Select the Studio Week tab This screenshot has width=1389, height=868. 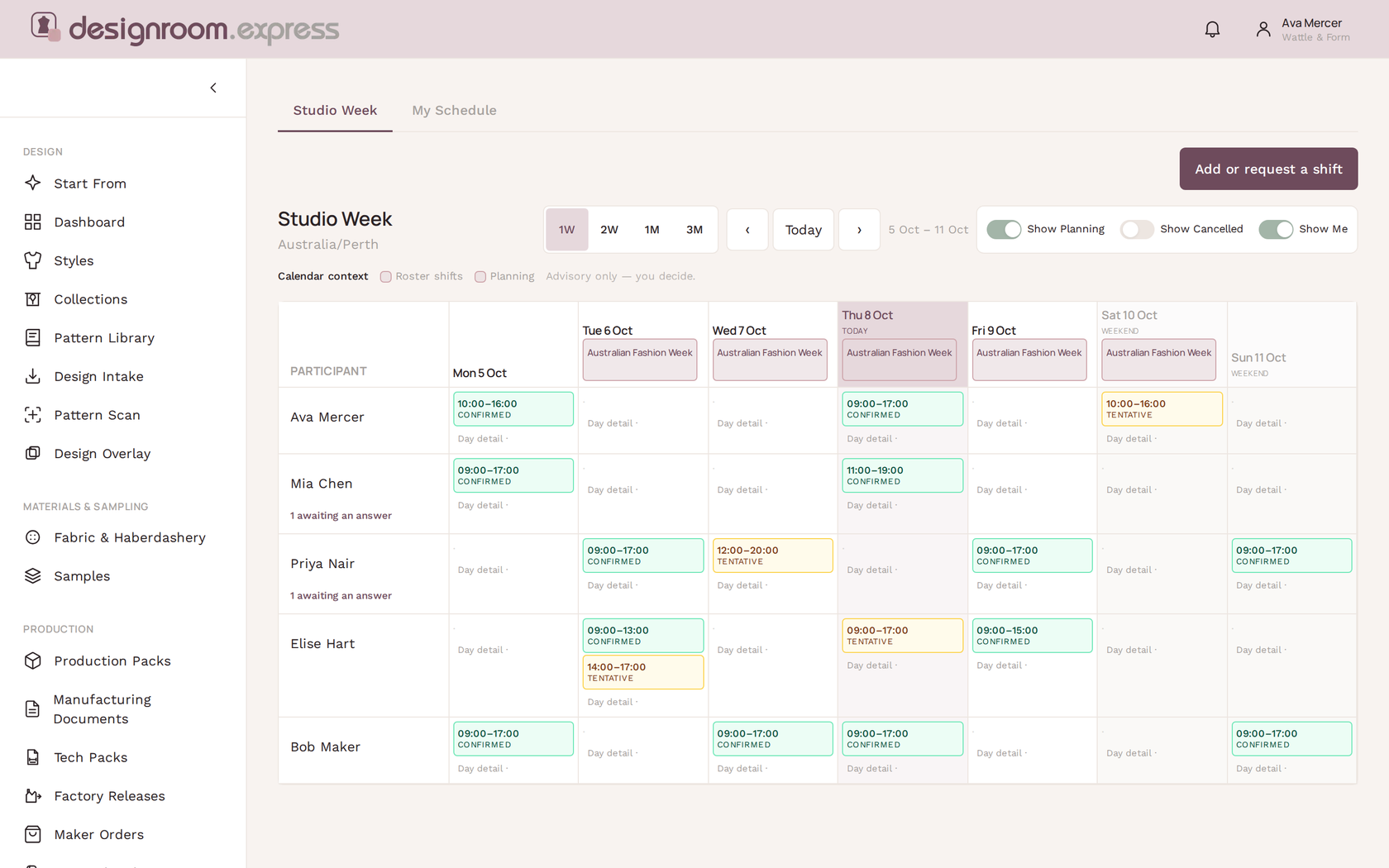click(335, 110)
